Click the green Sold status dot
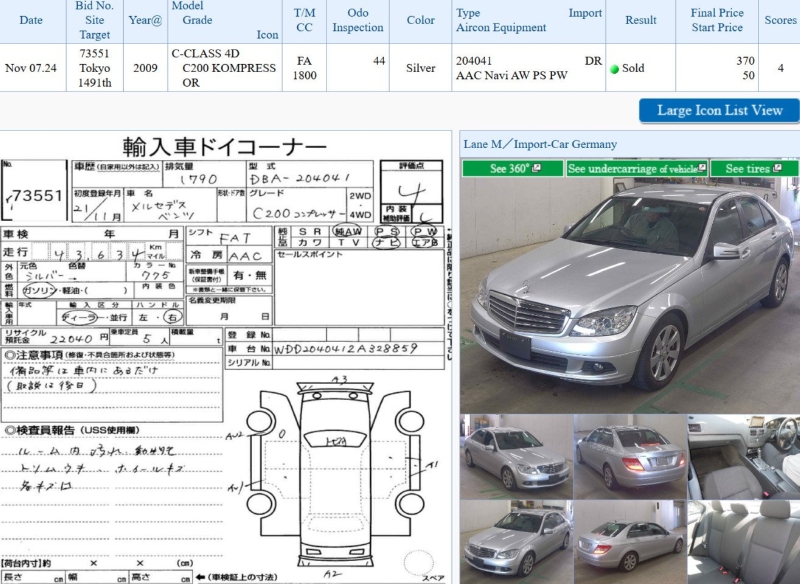800x584 pixels. point(614,69)
